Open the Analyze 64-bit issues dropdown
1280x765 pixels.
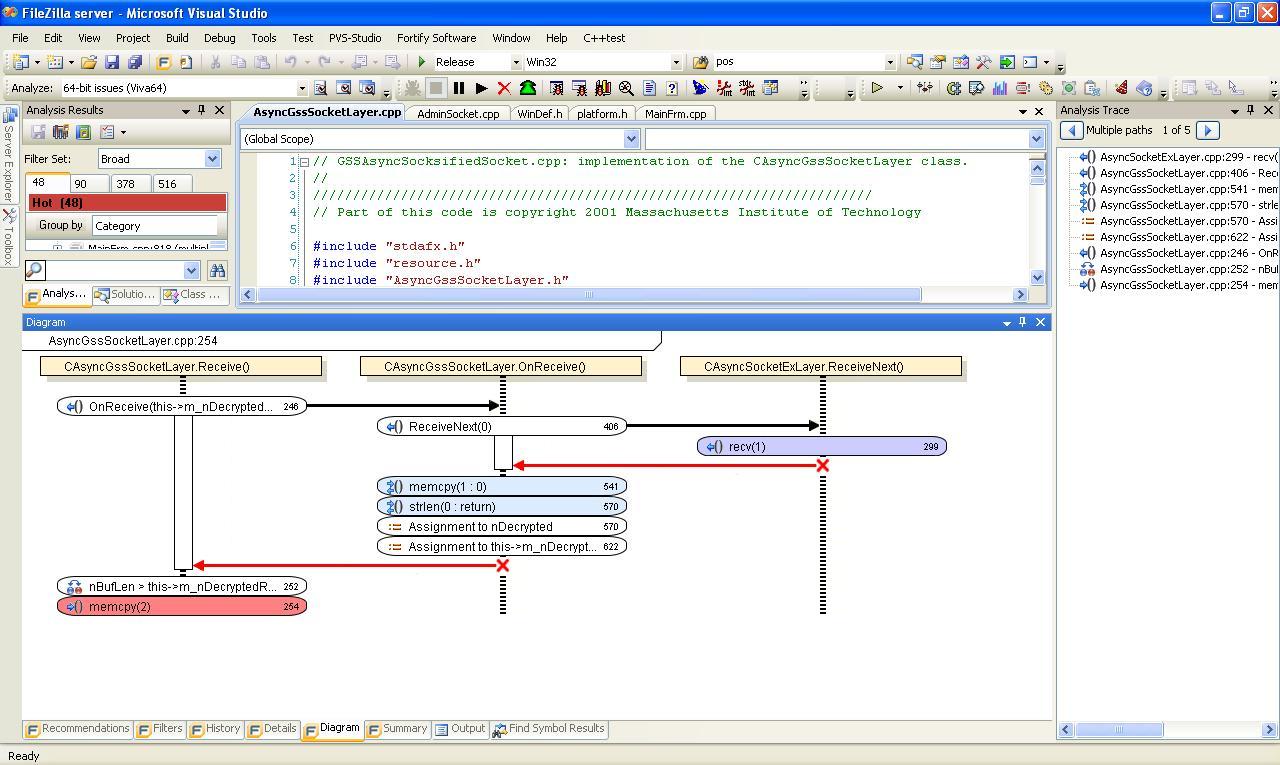point(302,88)
